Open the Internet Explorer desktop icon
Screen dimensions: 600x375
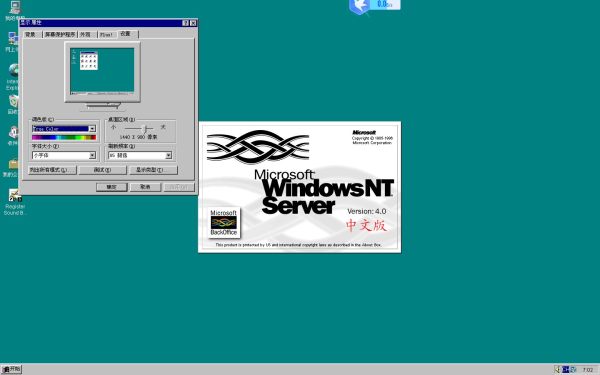point(14,70)
